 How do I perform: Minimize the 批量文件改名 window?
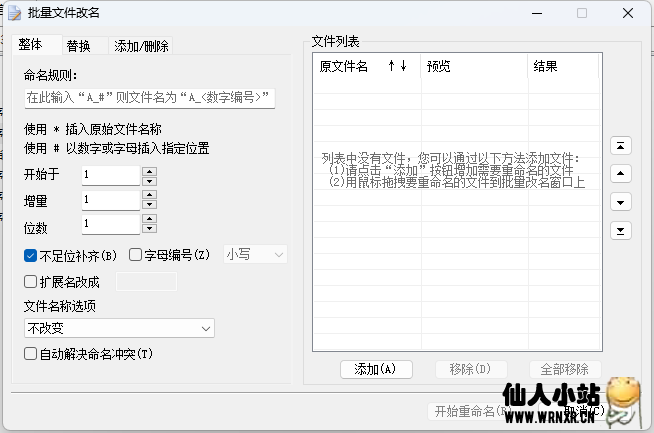(x=537, y=13)
